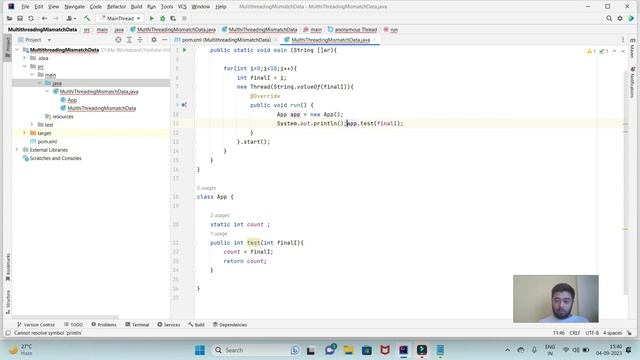Start debugging with the bug icon

162,18
